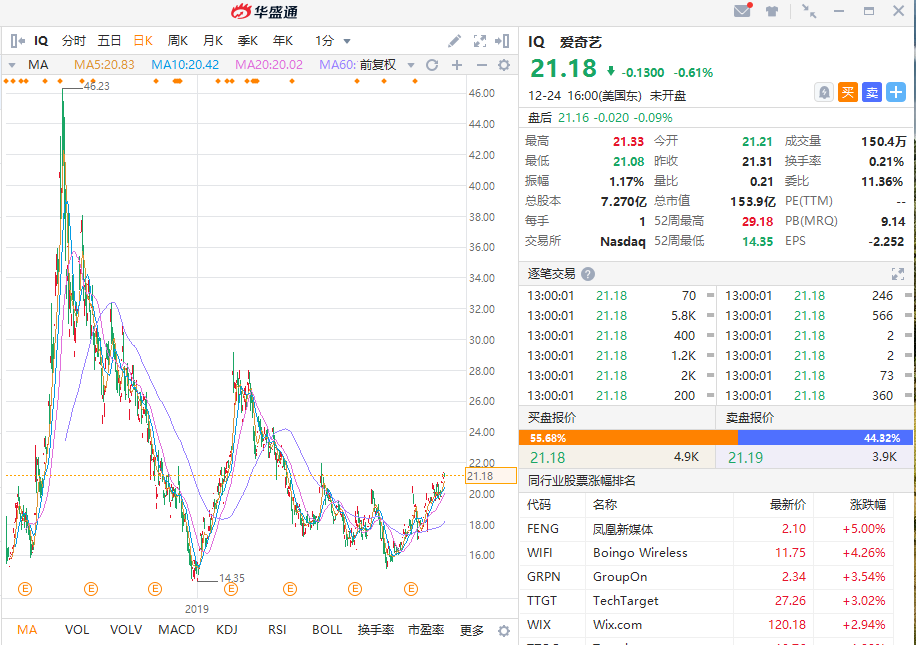Open the fullscreen chart view

click(480, 41)
